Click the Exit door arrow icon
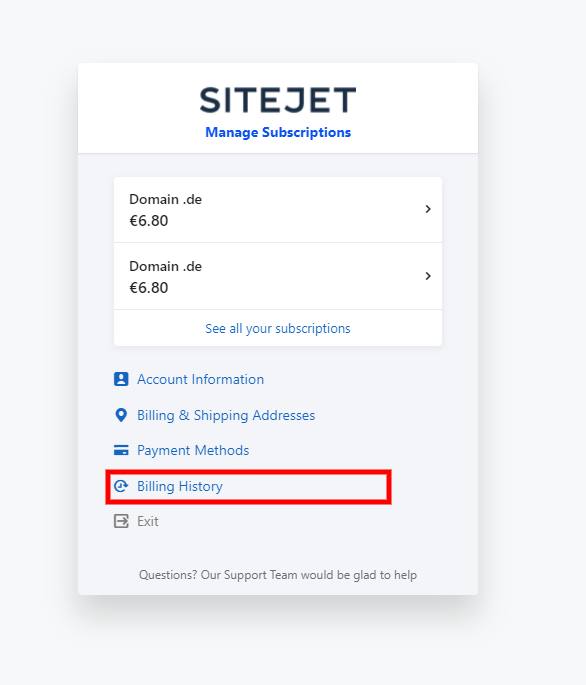This screenshot has height=685, width=586. point(121,521)
